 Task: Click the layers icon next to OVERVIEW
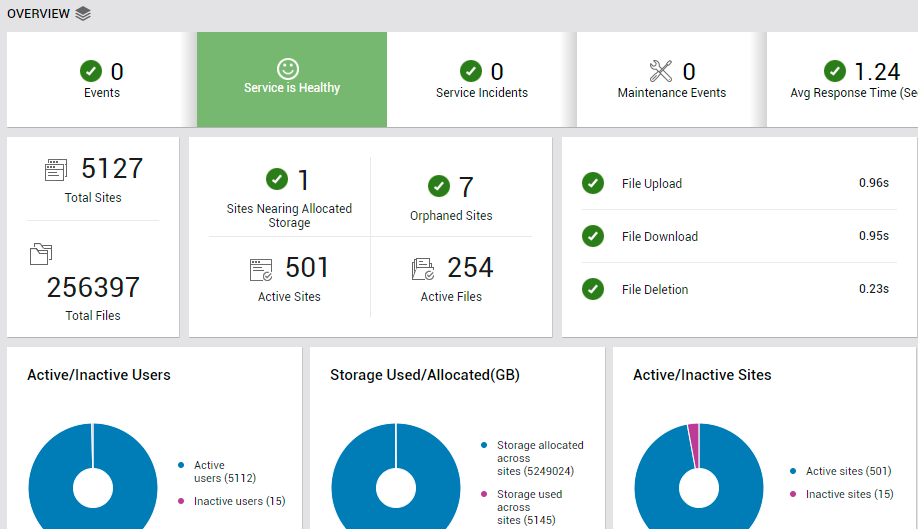83,13
